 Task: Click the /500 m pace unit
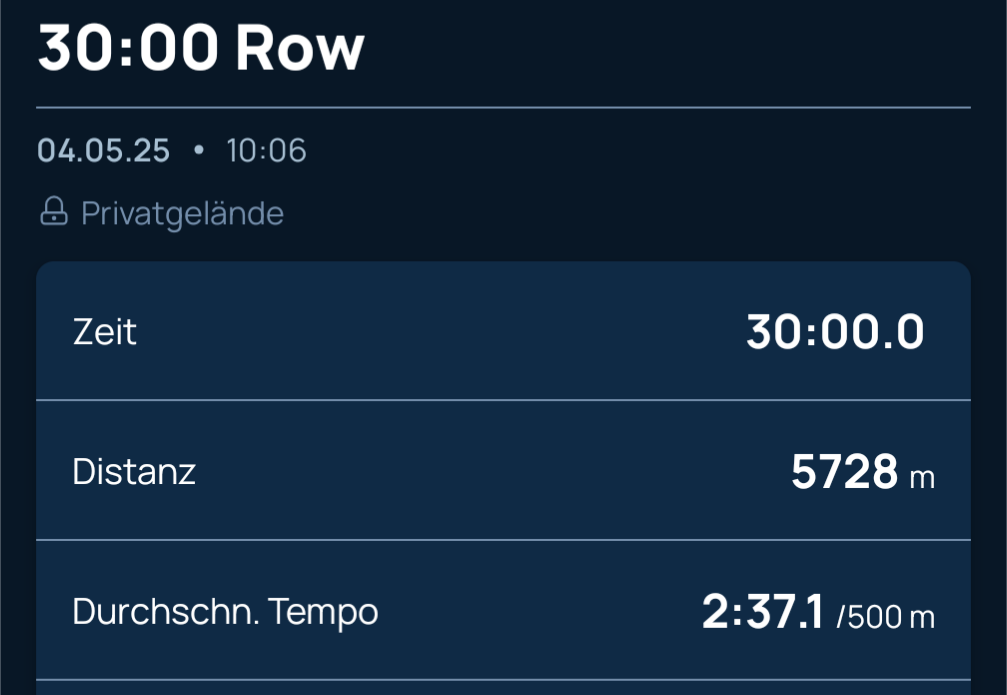[886, 617]
